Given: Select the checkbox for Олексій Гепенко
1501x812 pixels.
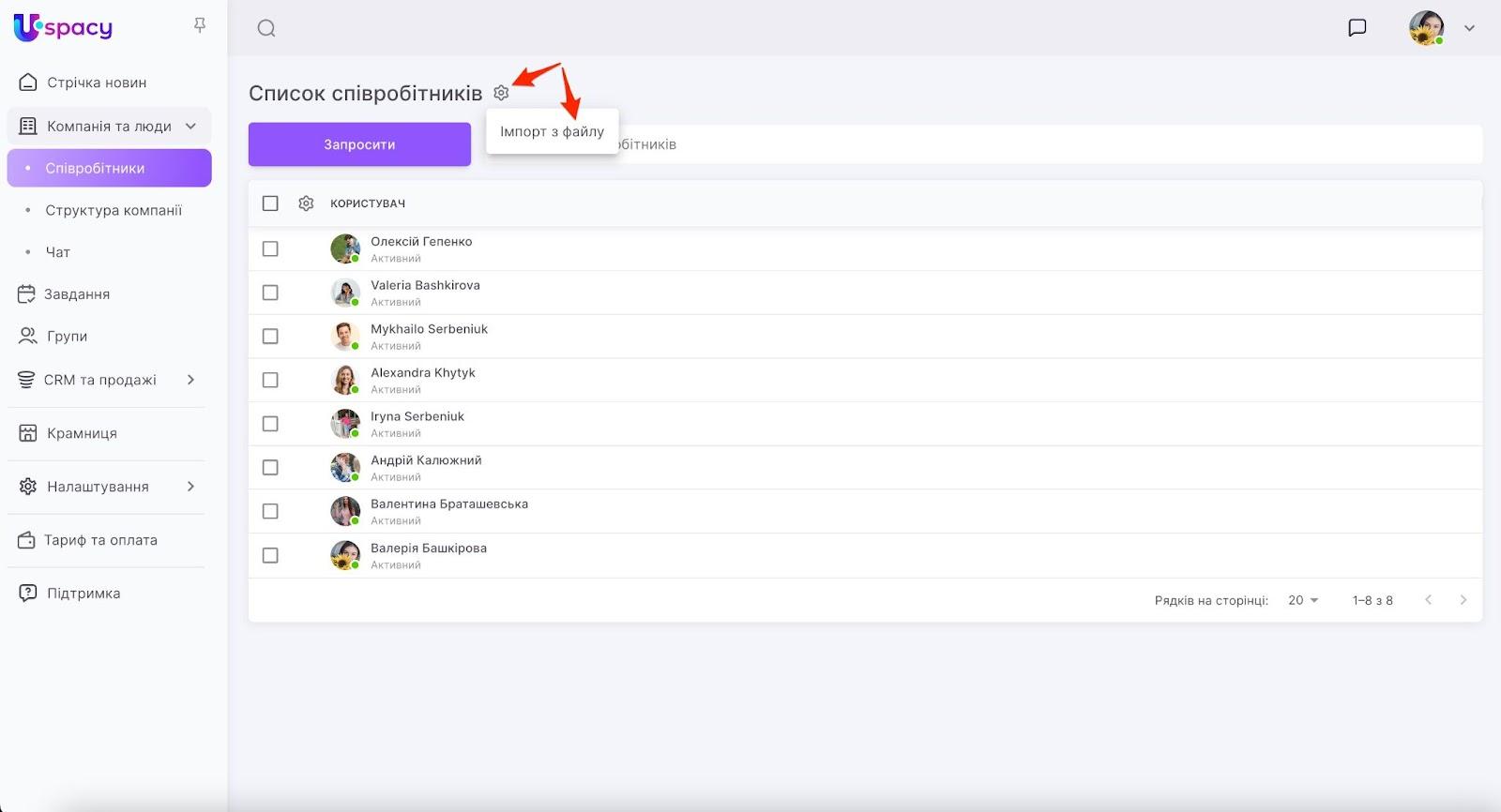Looking at the screenshot, I should point(270,248).
